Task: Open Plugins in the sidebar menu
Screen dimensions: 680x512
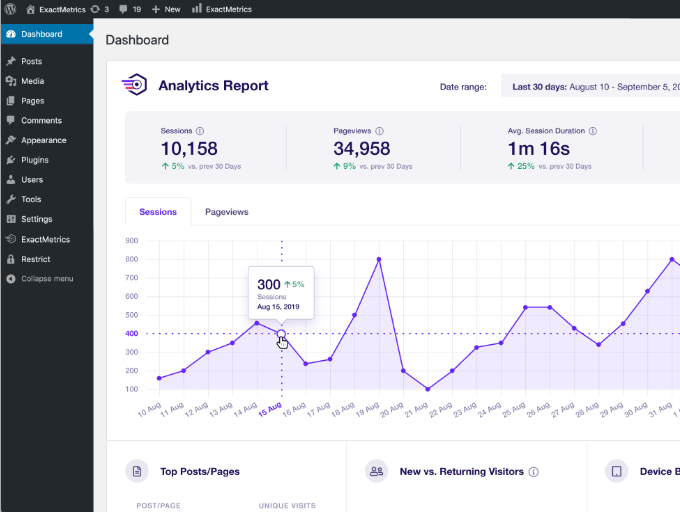Action: (34, 160)
